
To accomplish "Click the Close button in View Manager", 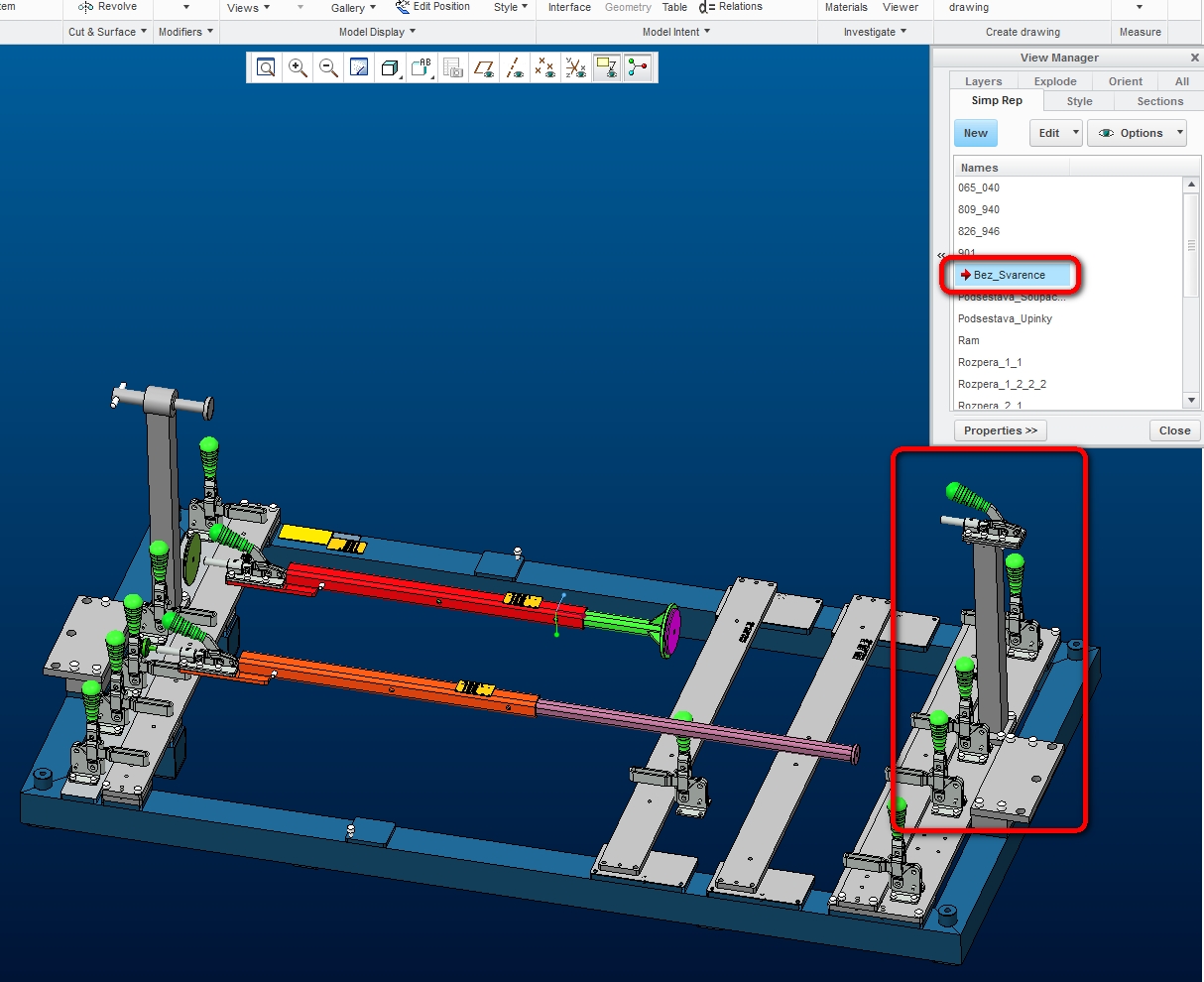I will pos(1175,430).
